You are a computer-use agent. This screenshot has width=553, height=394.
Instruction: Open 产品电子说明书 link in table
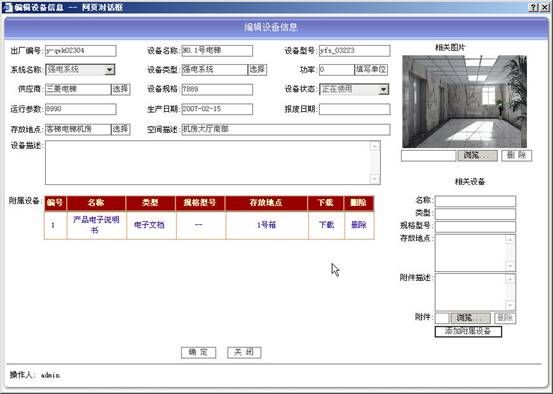(96, 225)
